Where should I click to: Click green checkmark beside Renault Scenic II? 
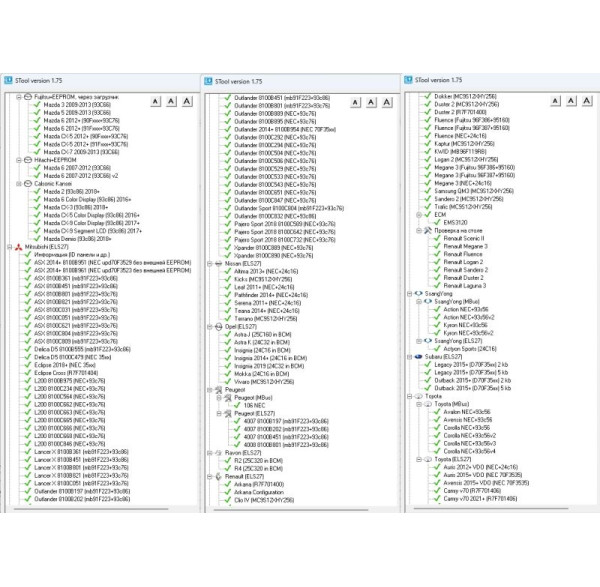click(434, 239)
